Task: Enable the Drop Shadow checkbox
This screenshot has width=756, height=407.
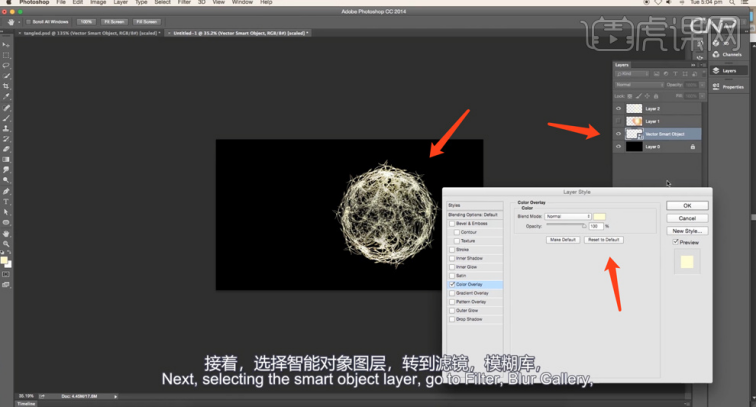Action: pyautogui.click(x=452, y=319)
